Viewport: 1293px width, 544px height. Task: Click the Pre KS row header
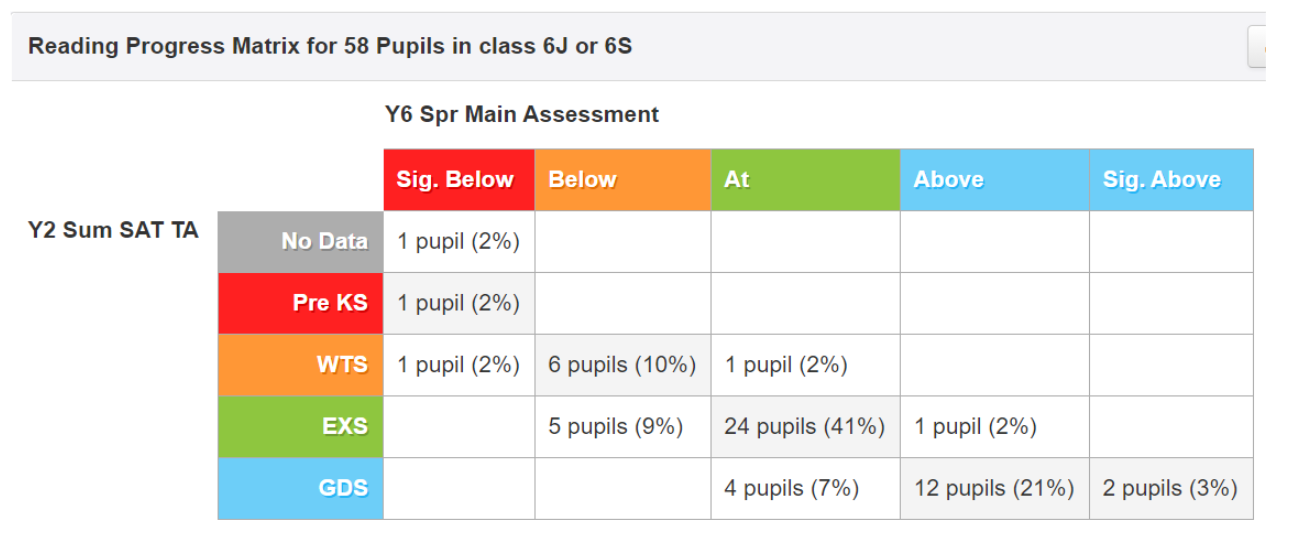click(301, 303)
